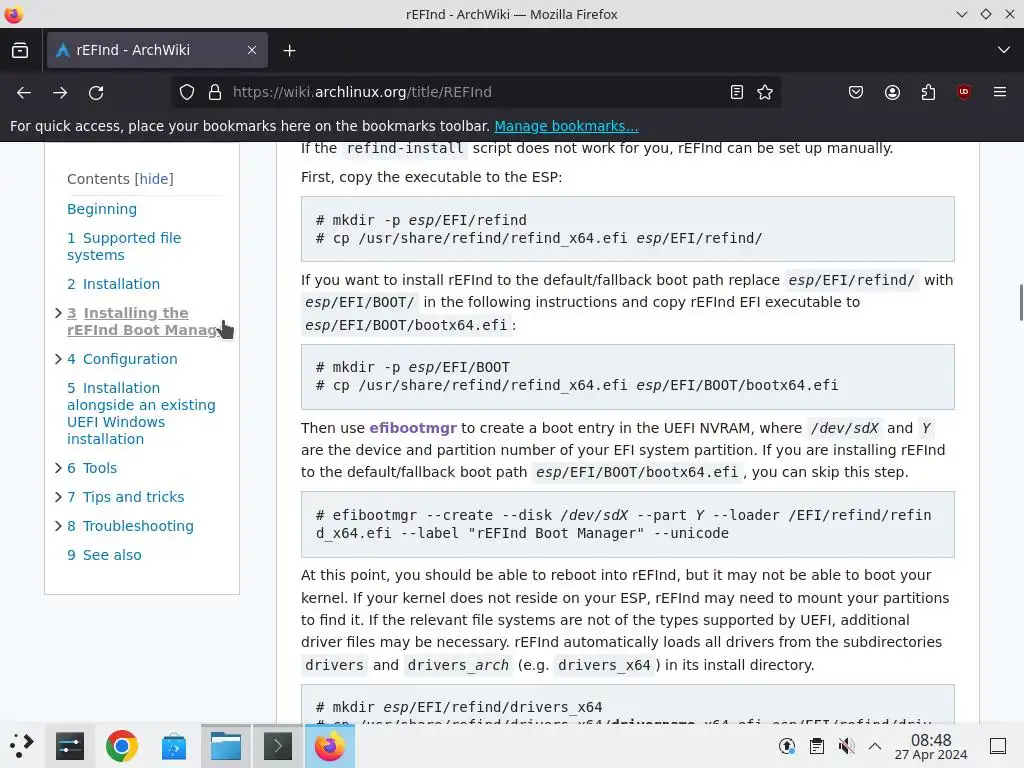
Task: Expand the Configuration section chevron
Action: click(57, 359)
